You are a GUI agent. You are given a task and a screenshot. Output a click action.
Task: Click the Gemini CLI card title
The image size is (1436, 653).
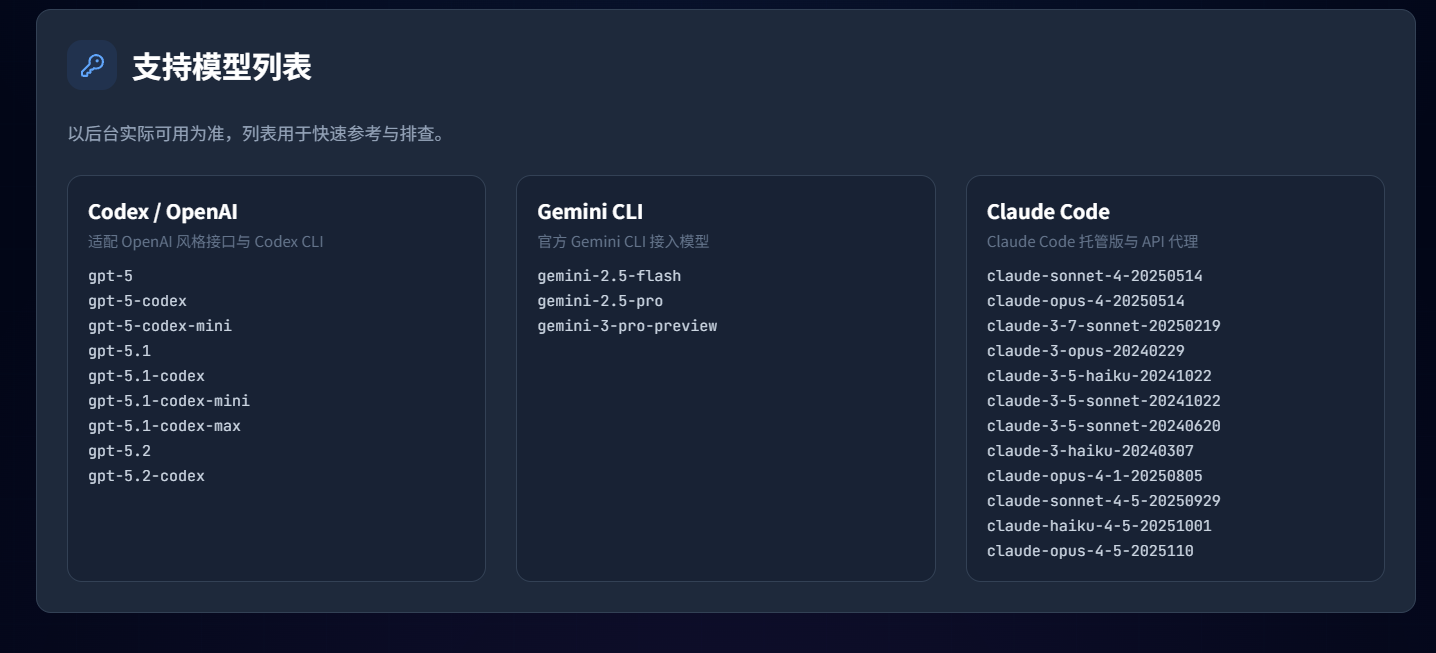pyautogui.click(x=590, y=212)
